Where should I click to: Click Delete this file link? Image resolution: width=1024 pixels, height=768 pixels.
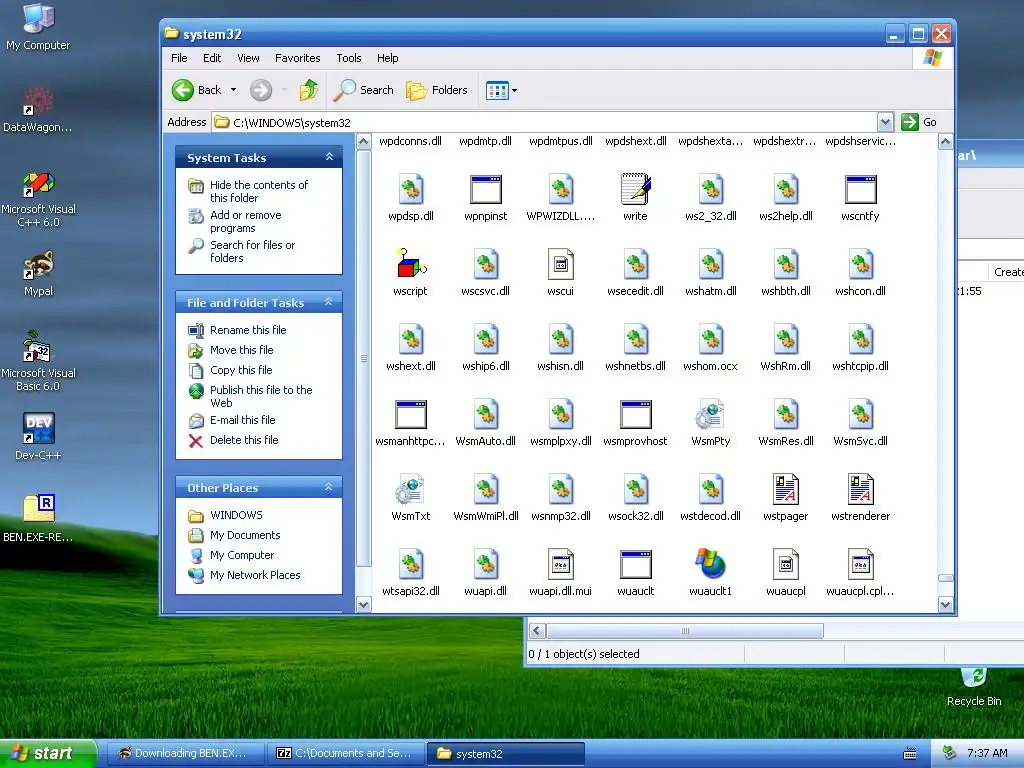244,440
